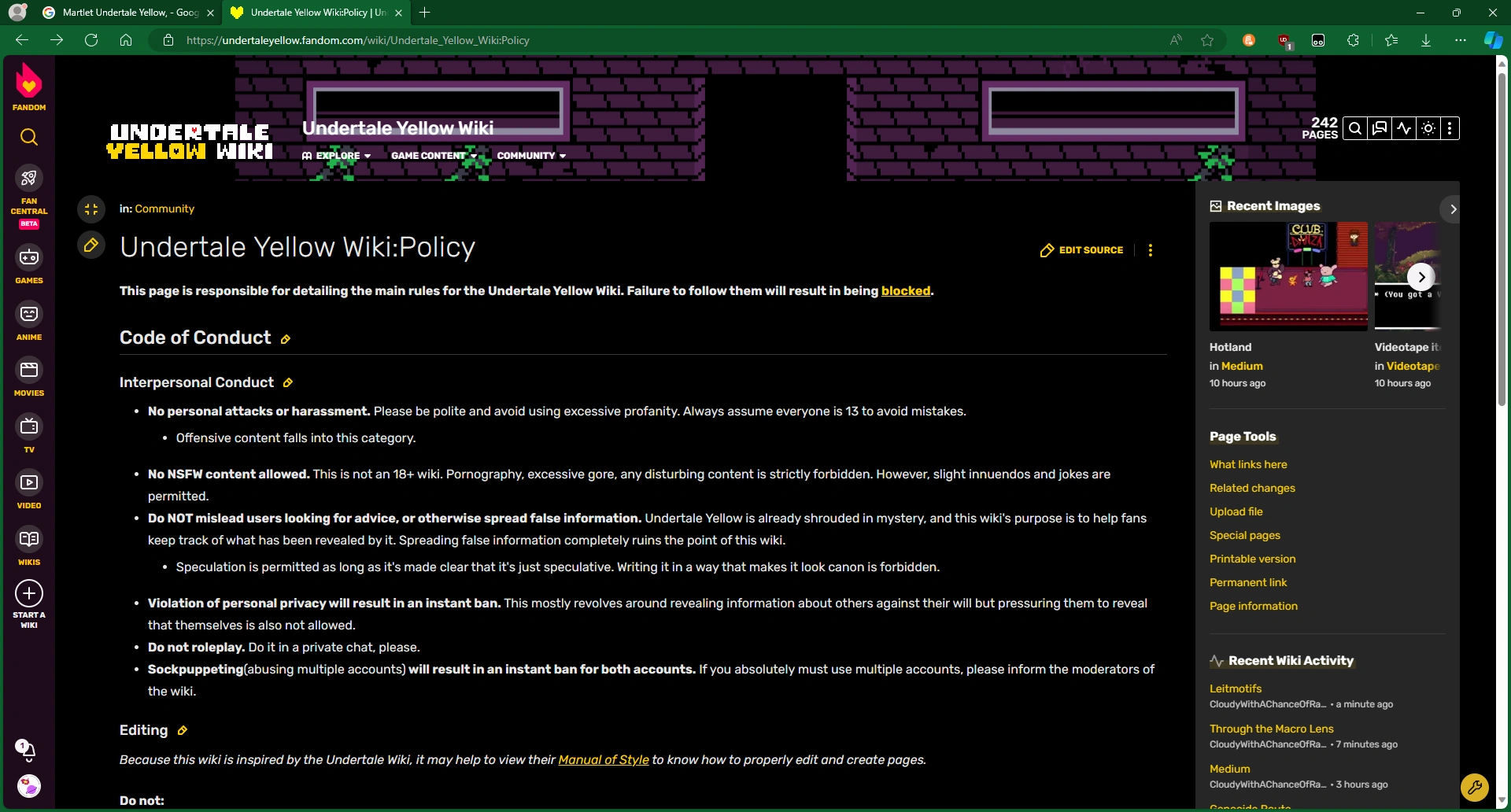Click the Hotland image thumbnail
Image resolution: width=1511 pixels, height=812 pixels.
1288,276
